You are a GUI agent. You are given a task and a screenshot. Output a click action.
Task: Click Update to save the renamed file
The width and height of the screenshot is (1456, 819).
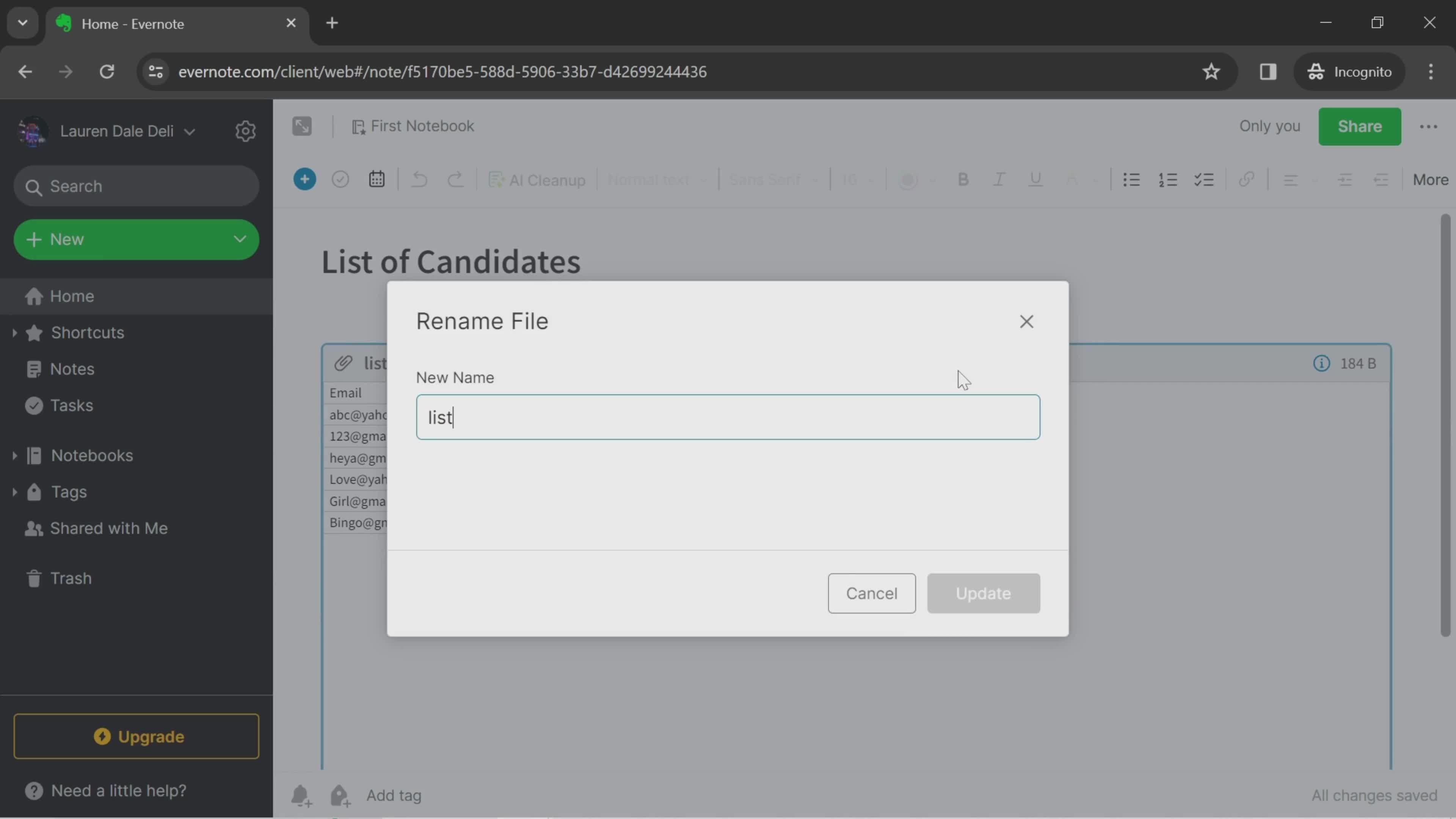[983, 593]
